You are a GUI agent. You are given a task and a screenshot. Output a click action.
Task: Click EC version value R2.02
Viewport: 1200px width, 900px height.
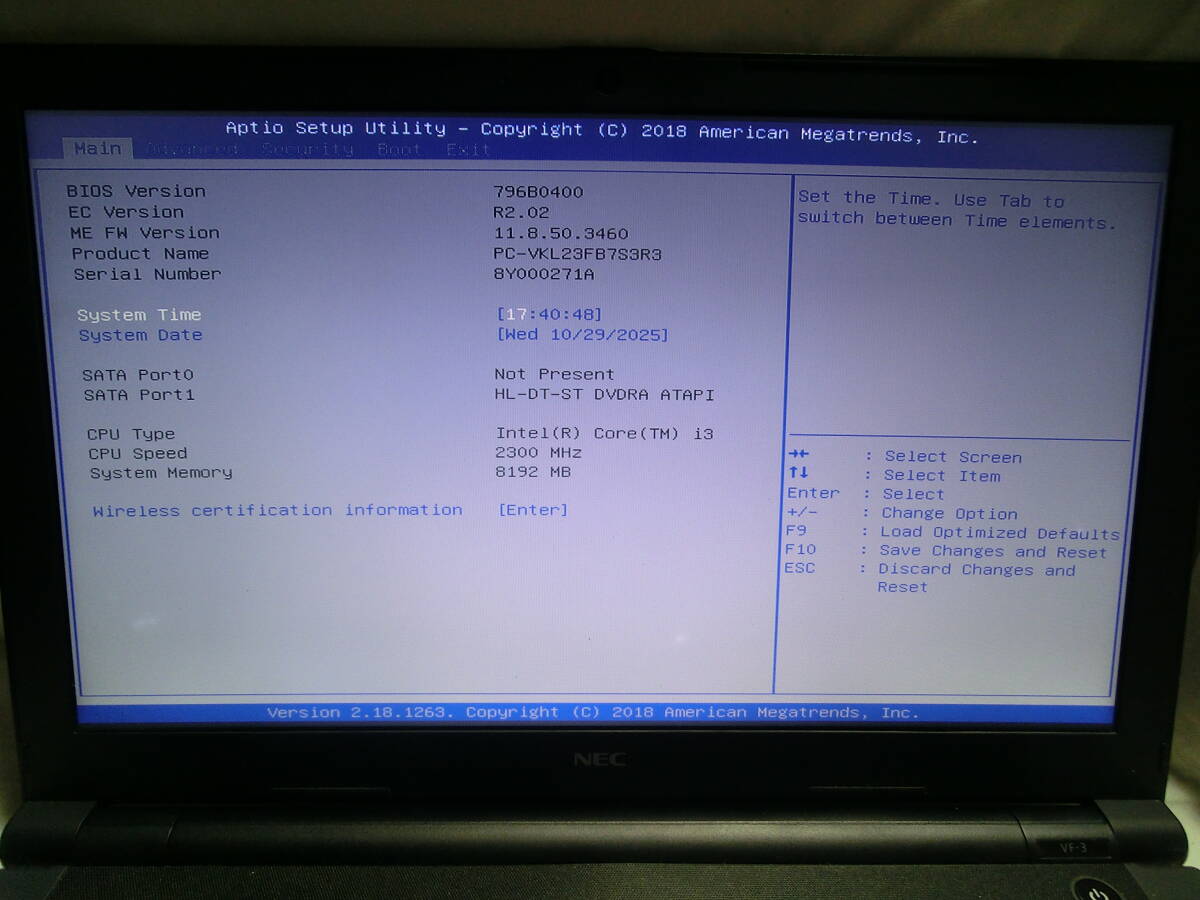pos(521,212)
